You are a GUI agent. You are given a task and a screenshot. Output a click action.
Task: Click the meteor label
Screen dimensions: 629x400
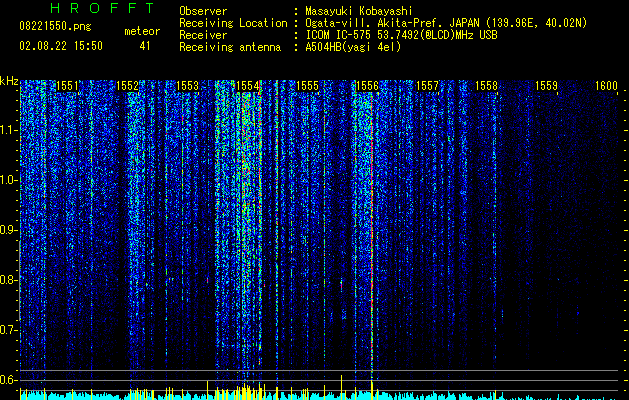point(142,31)
